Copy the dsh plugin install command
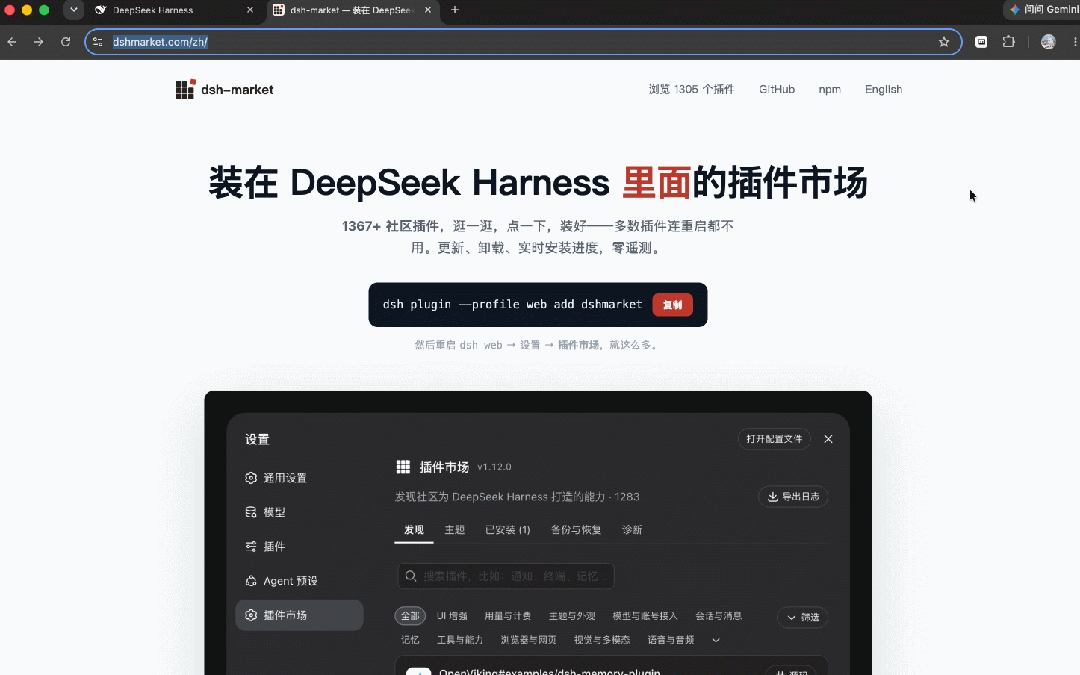Screen dimensions: 1080x675 pyautogui.click(x=672, y=304)
